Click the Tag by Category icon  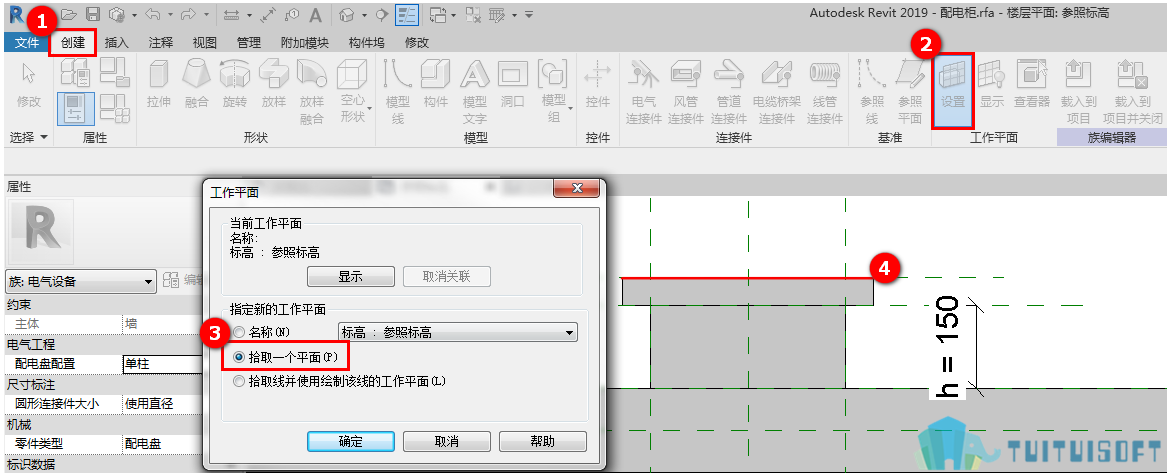point(292,13)
